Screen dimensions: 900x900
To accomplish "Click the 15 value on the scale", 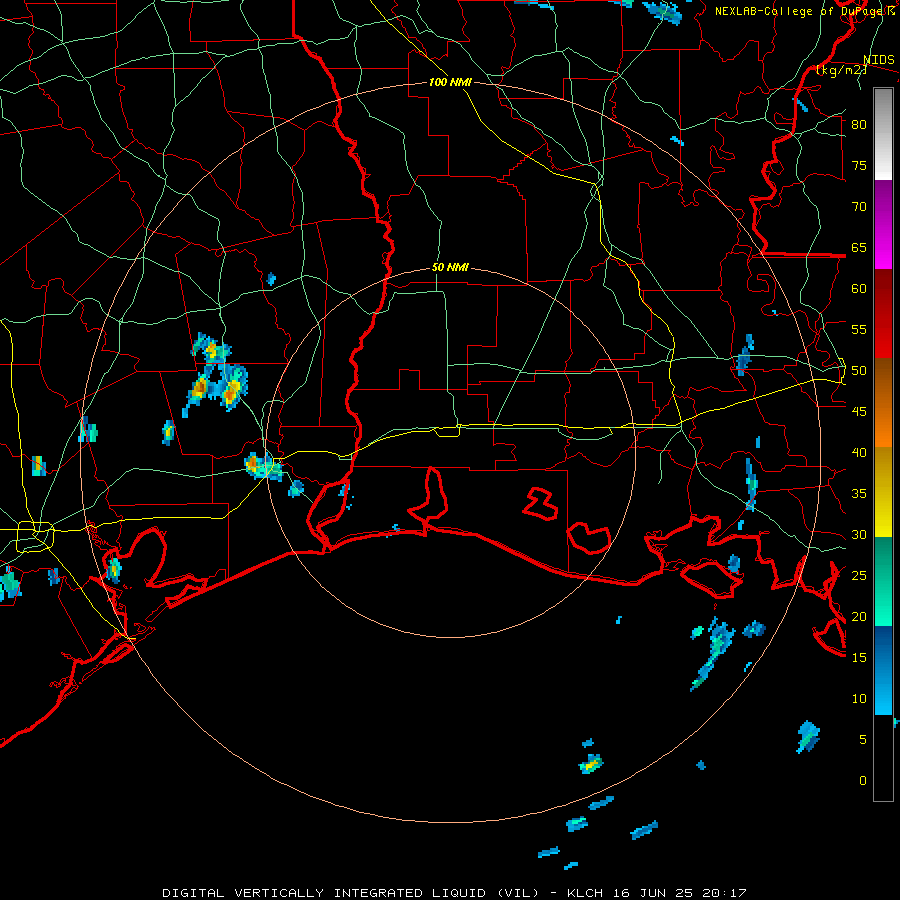I will click(x=859, y=658).
